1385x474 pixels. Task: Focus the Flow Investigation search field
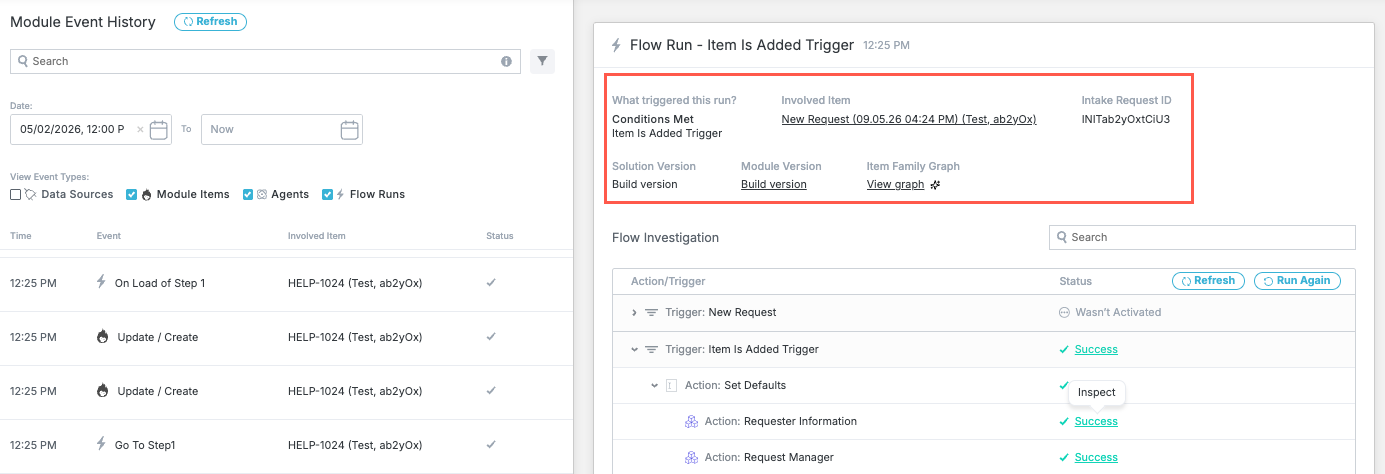1202,237
